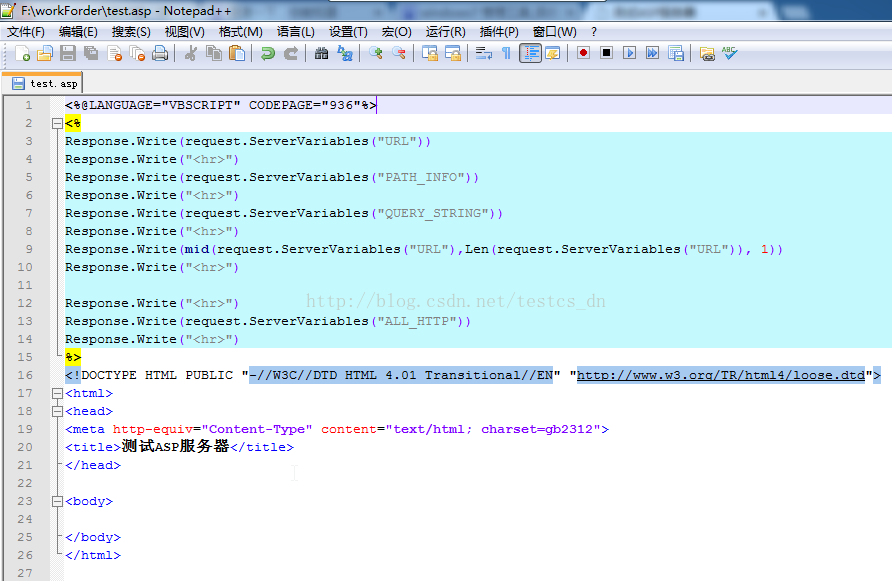The width and height of the screenshot is (892, 581).
Task: Place cursor on "ALL_HTTP" text
Action: point(417,321)
